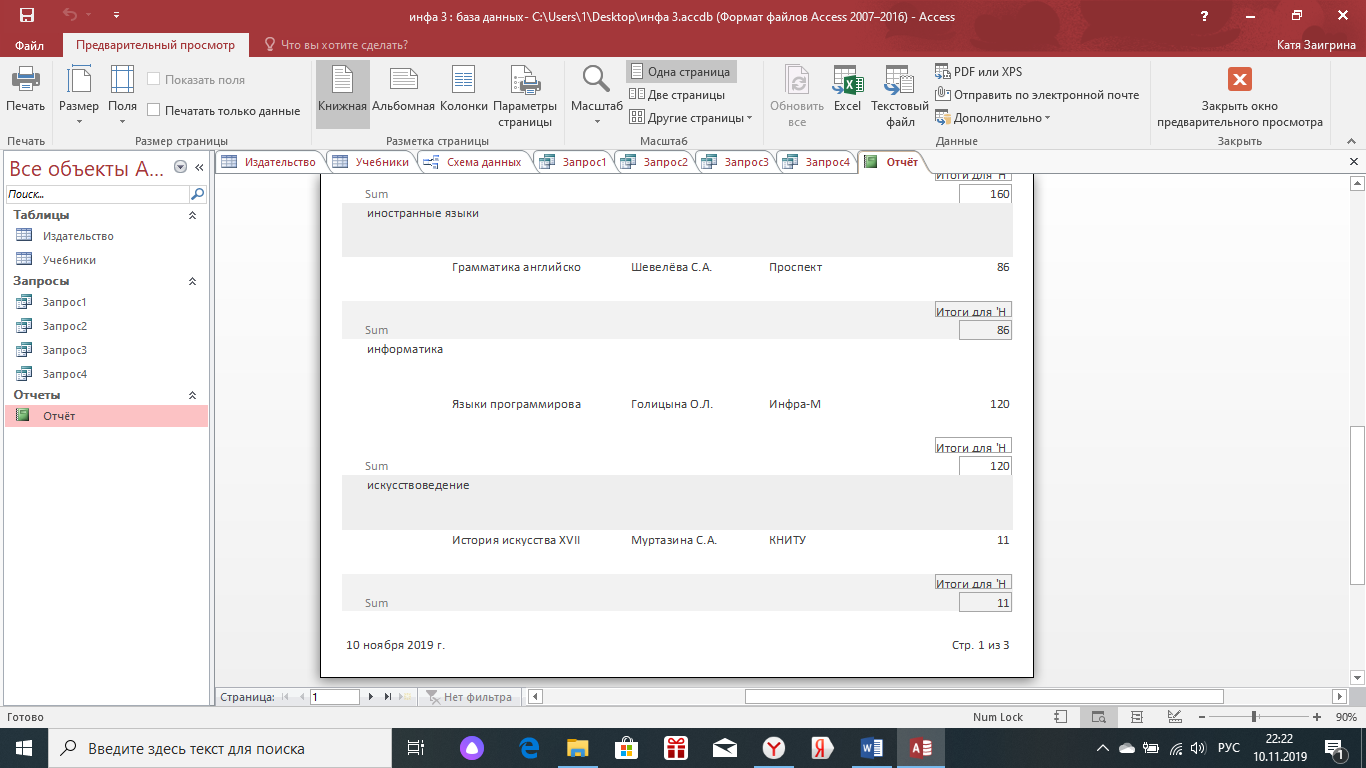This screenshot has height=768, width=1366.
Task: Export to Текстовый файл
Action: click(899, 96)
